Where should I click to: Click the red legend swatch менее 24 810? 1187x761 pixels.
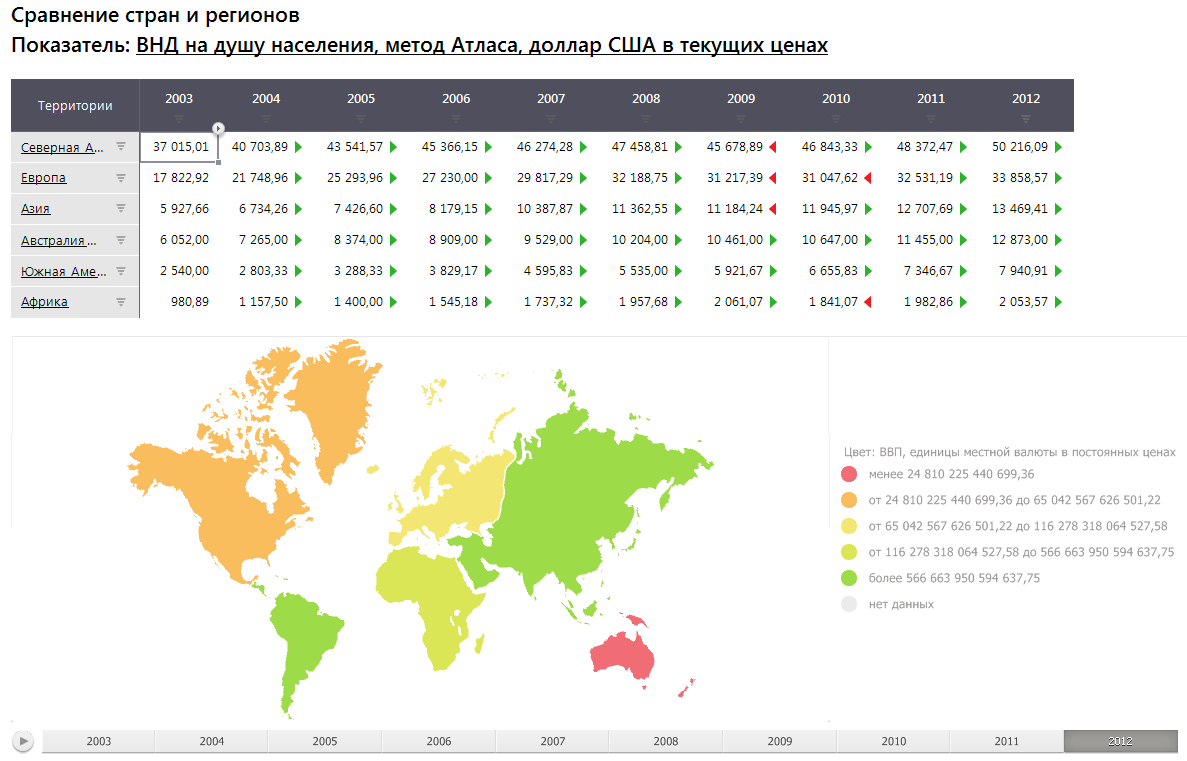click(x=849, y=474)
